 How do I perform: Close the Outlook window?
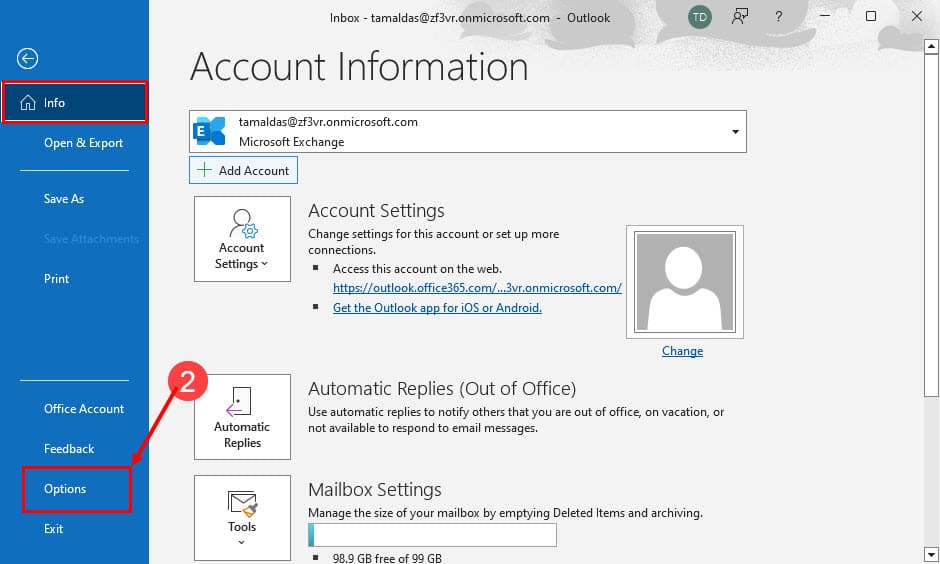[917, 16]
